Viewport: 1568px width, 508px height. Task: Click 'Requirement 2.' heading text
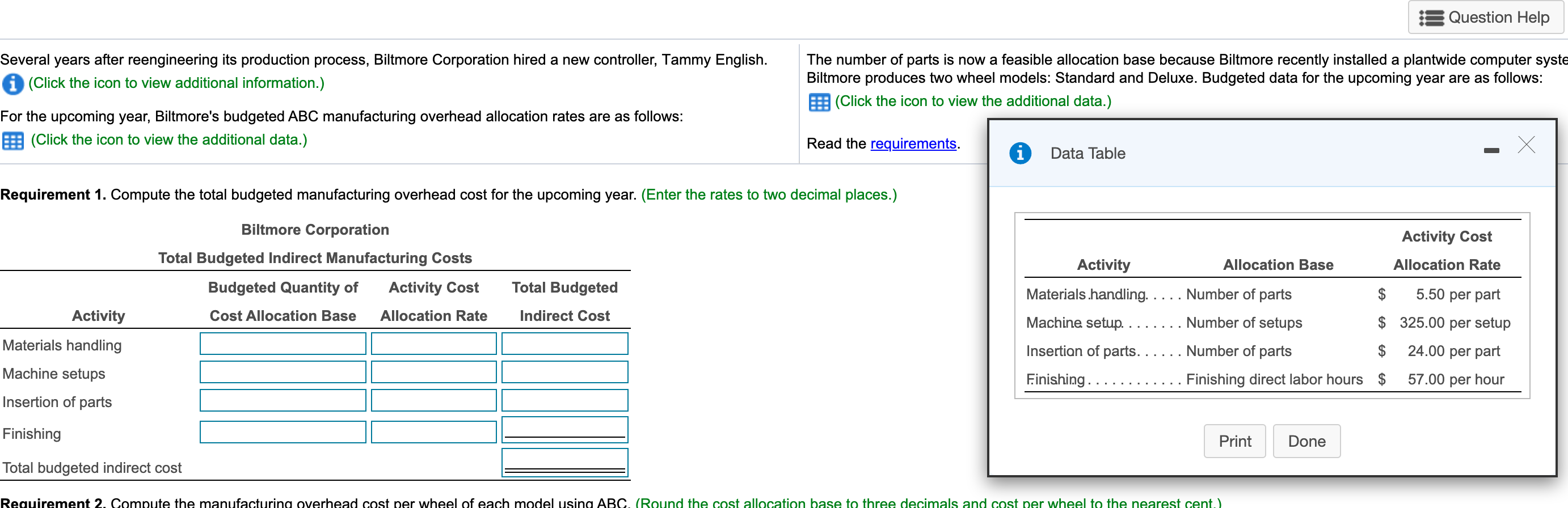53,502
